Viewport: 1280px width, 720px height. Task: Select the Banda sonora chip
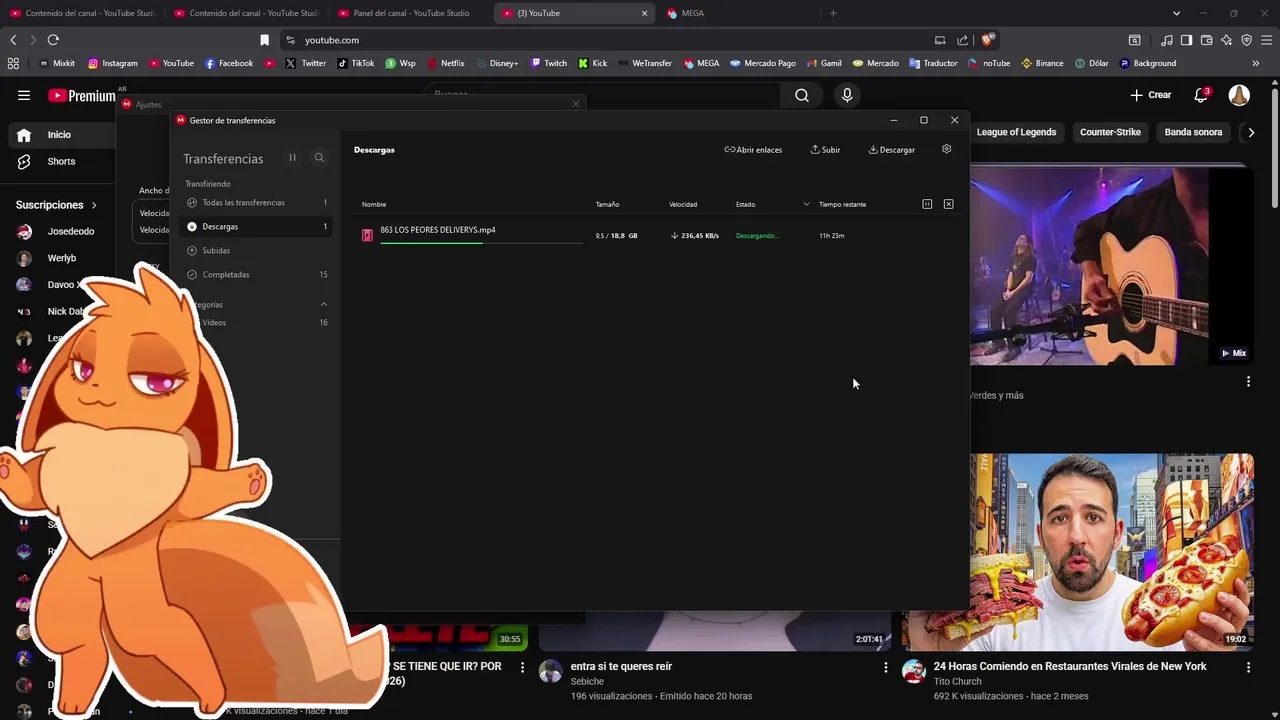tap(1193, 132)
